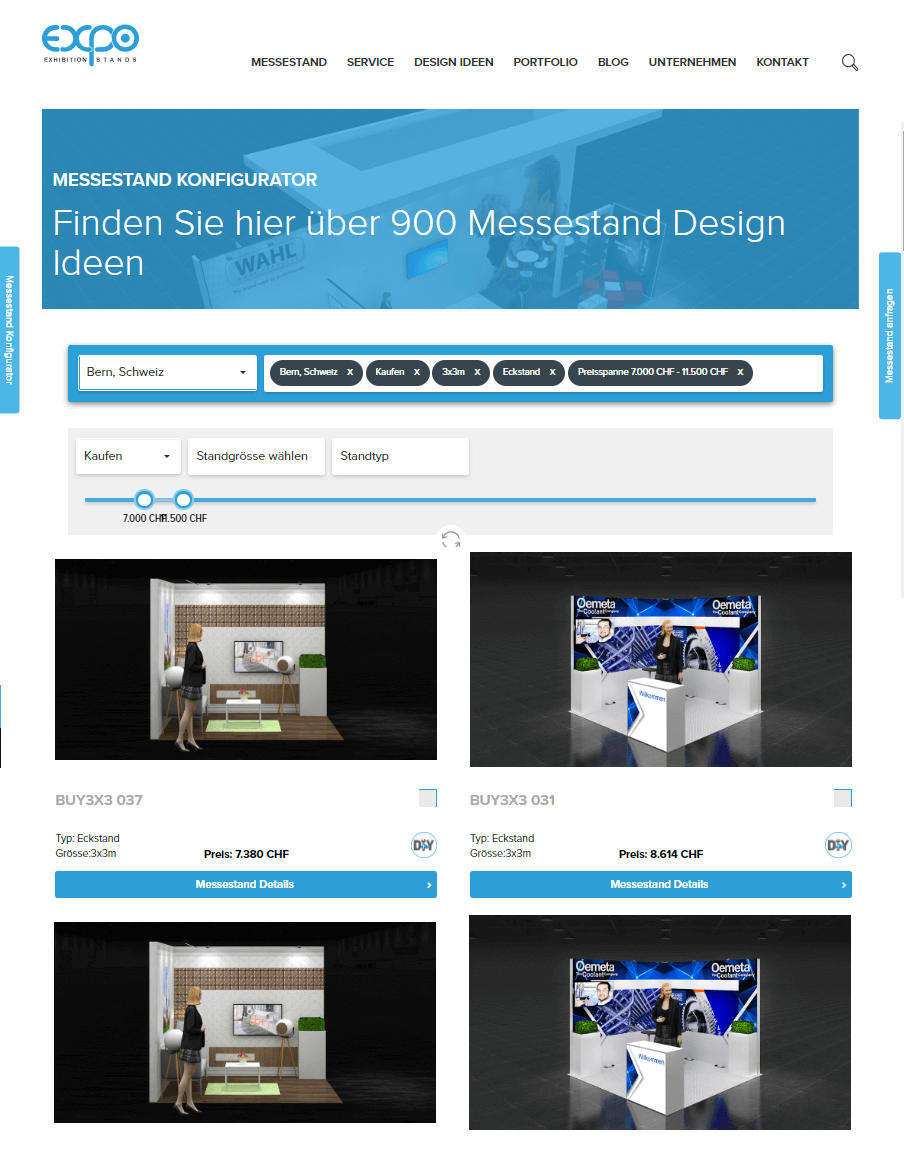Remove the 'Bern, Schweiz' filter tag

click(x=350, y=372)
